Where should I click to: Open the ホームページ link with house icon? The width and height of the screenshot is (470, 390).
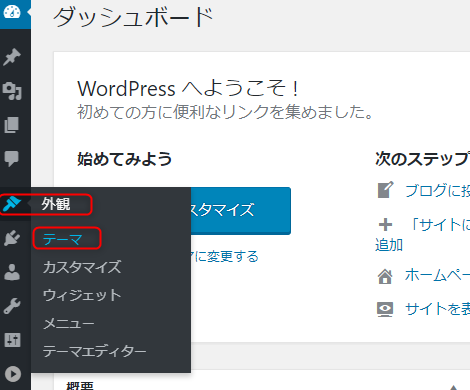pyautogui.click(x=437, y=275)
